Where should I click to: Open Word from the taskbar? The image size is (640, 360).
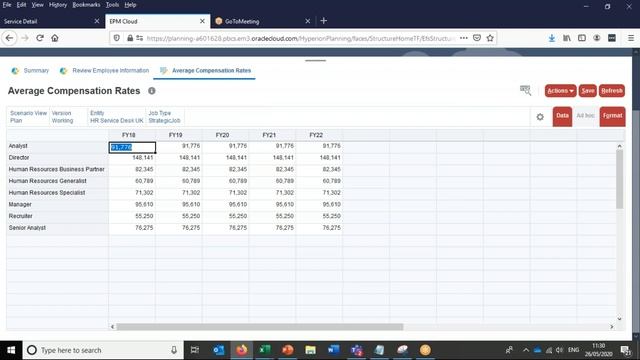[333, 350]
